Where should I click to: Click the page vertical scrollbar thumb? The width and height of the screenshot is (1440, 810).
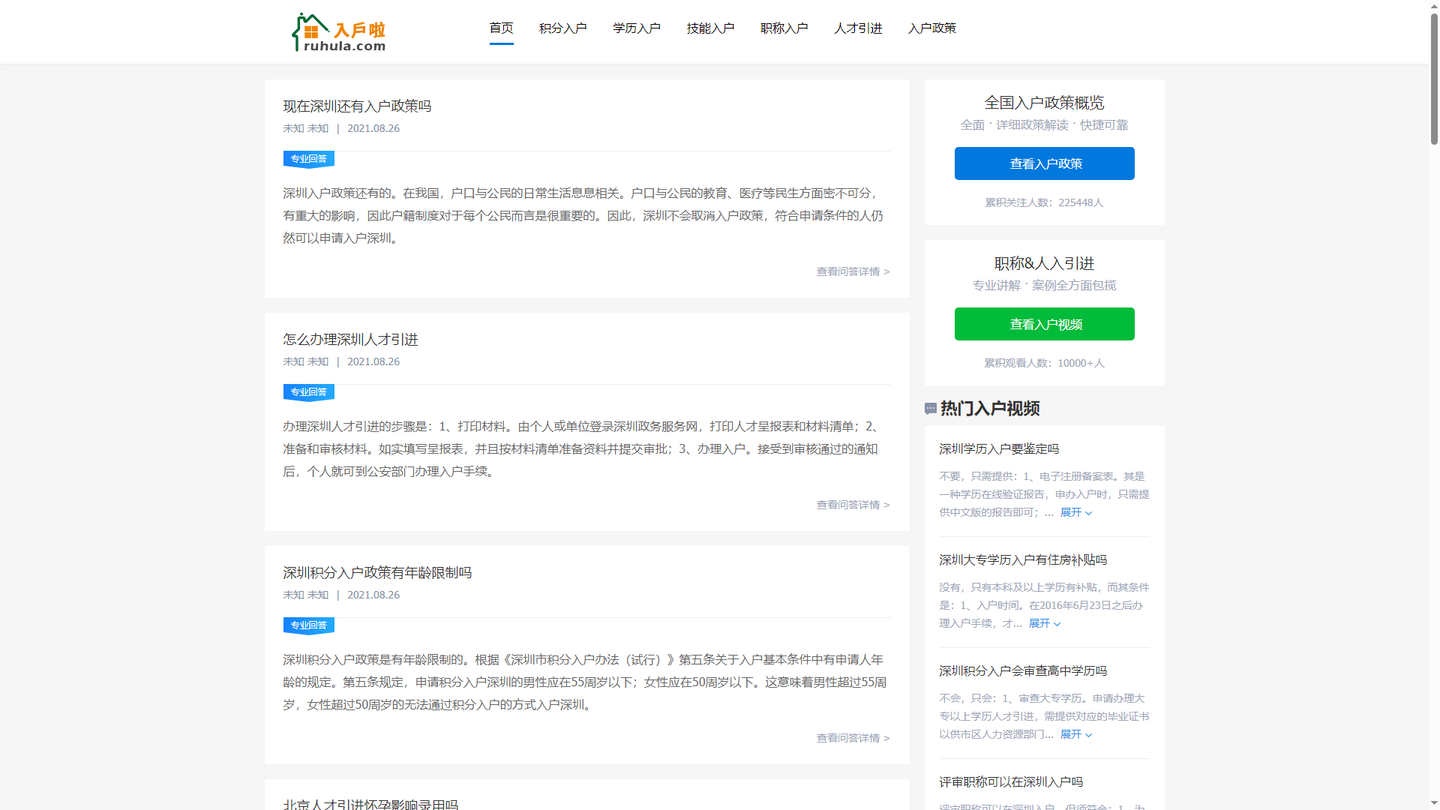coord(1434,79)
